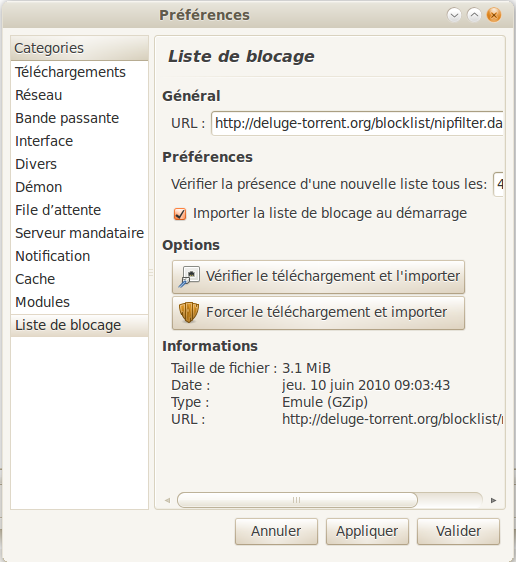The height and width of the screenshot is (562, 516).
Task: Click the window roll-down arrow button
Action: click(454, 15)
